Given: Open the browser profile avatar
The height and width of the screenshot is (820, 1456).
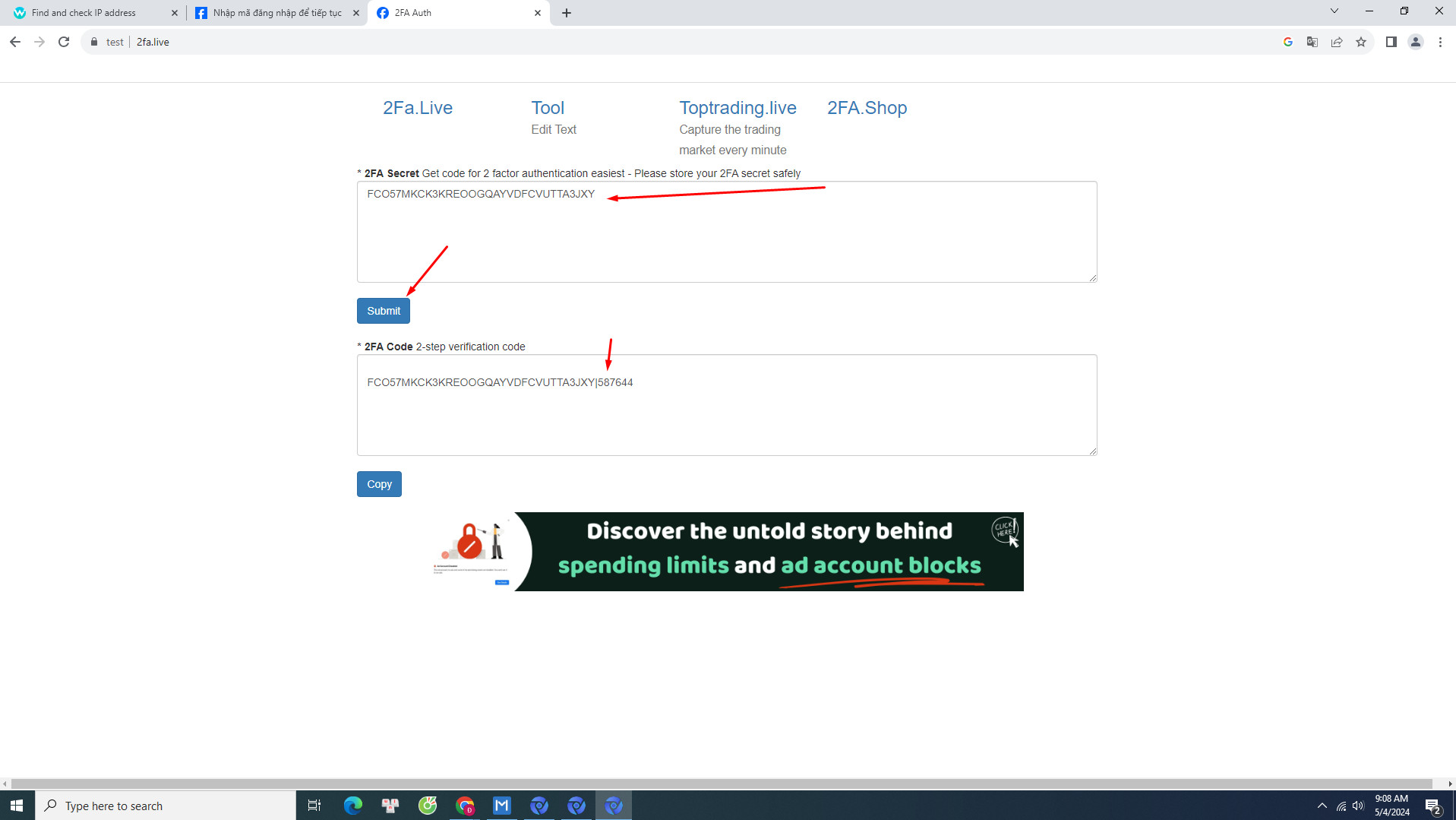Looking at the screenshot, I should [x=1416, y=42].
